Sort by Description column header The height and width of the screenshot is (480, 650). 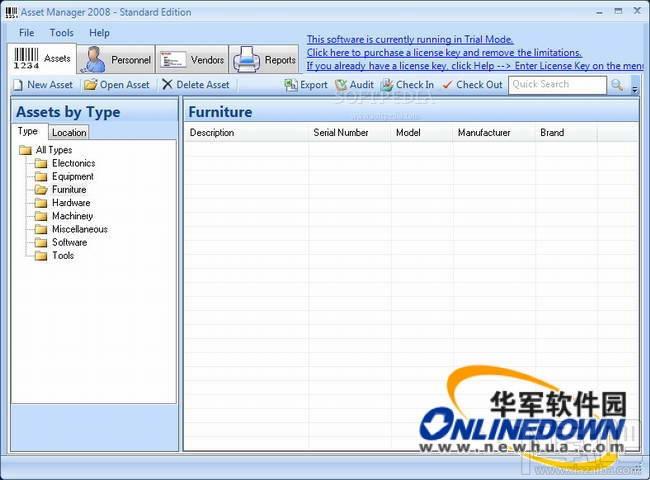247,133
